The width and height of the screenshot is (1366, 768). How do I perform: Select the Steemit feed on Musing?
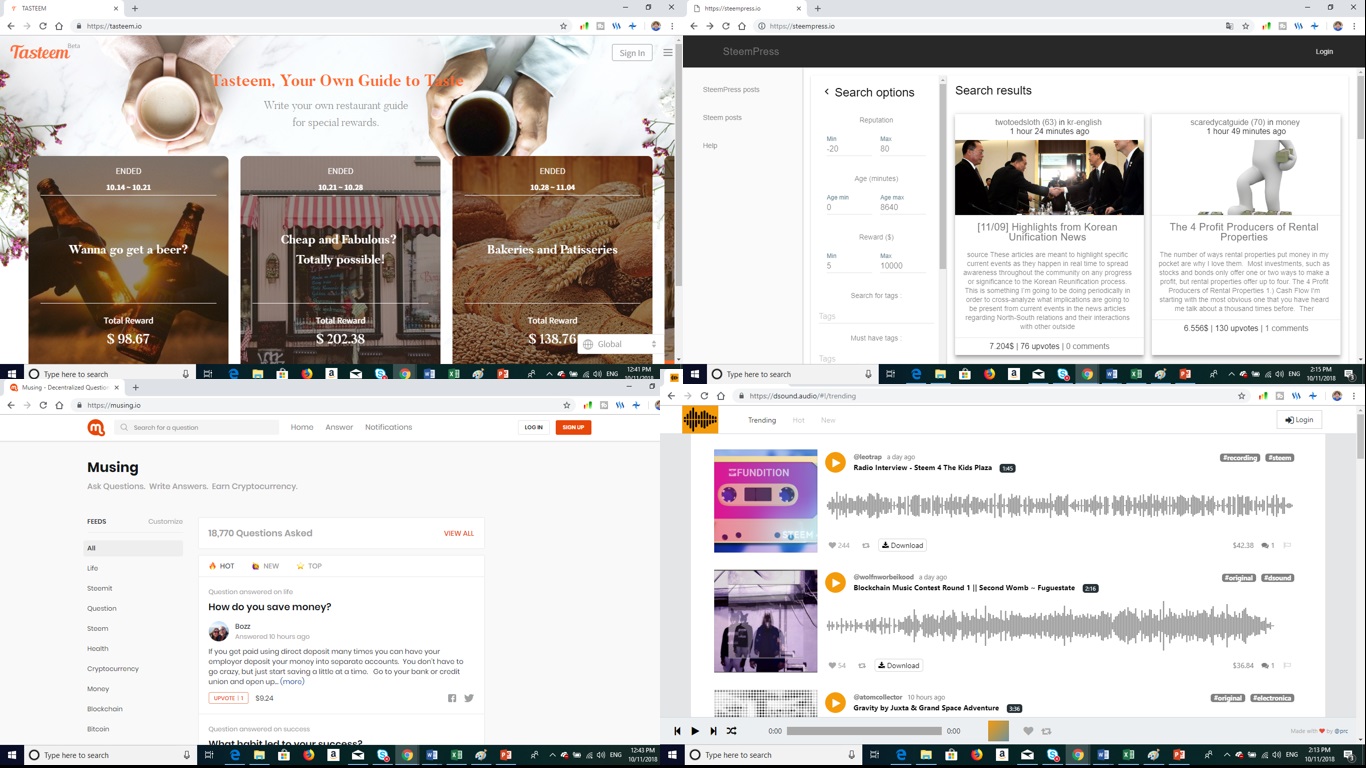click(x=100, y=588)
